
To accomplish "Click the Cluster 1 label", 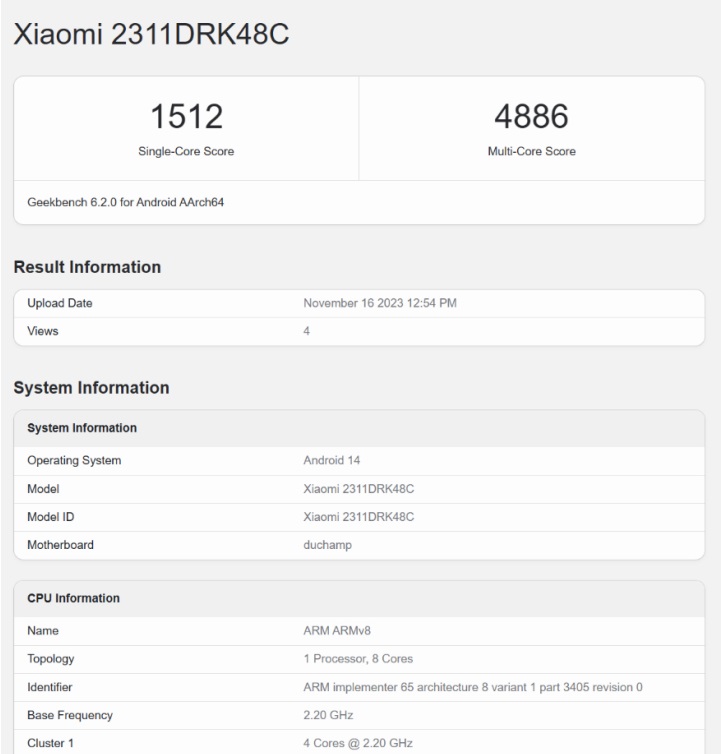I will 51,743.
